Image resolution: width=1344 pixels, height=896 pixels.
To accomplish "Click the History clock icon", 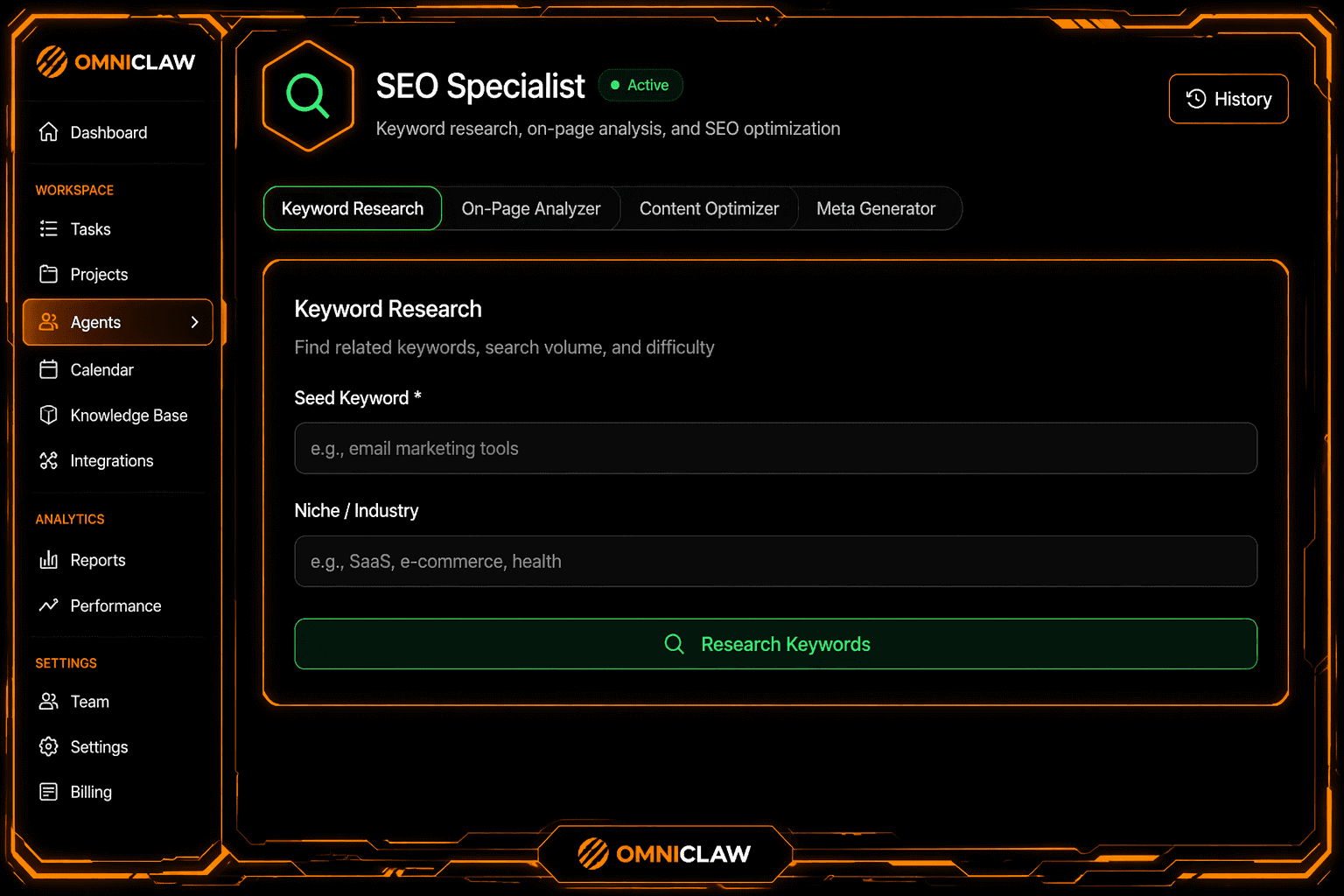I will pyautogui.click(x=1196, y=99).
